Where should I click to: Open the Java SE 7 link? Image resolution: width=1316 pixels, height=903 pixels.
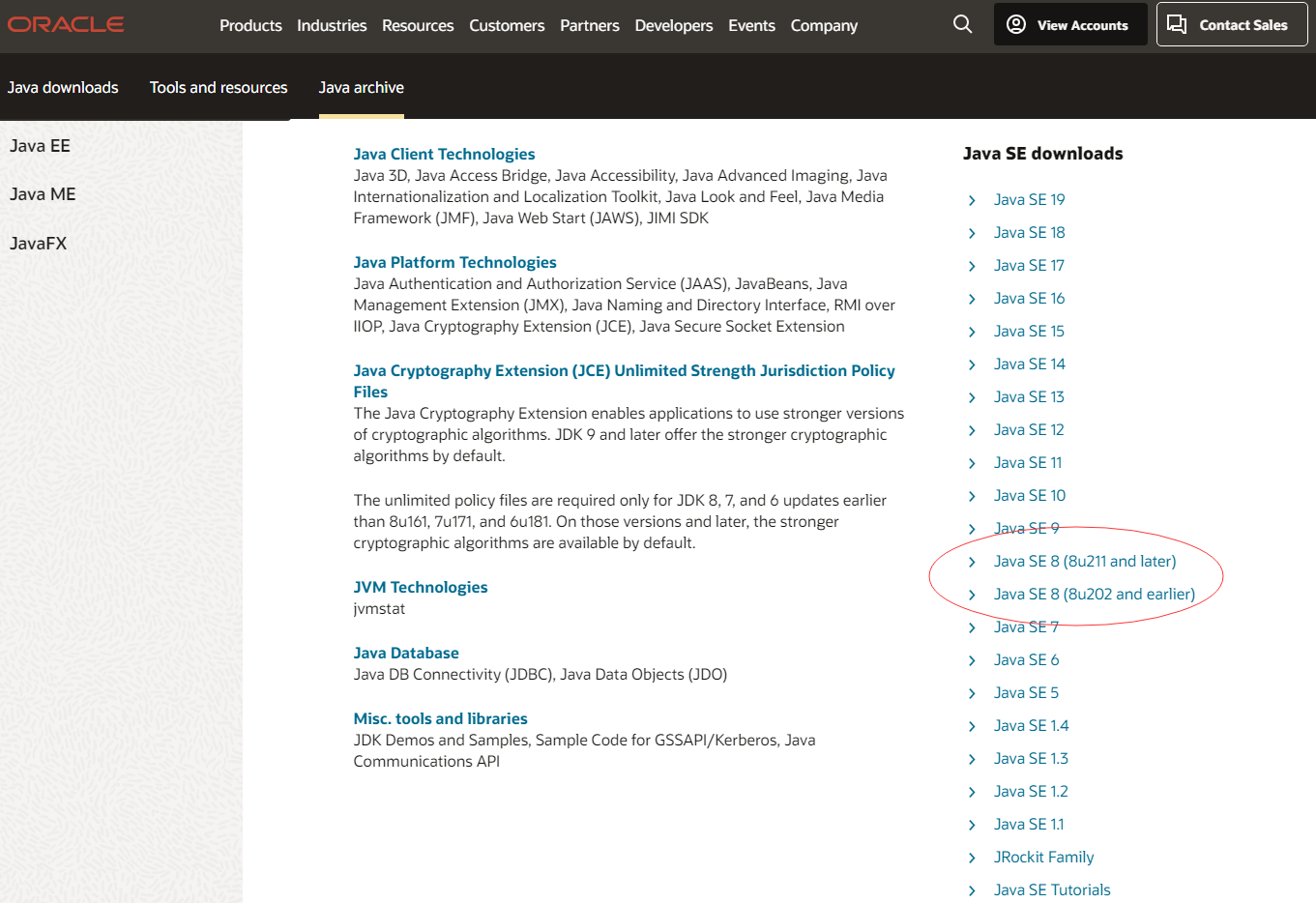[x=1026, y=626]
